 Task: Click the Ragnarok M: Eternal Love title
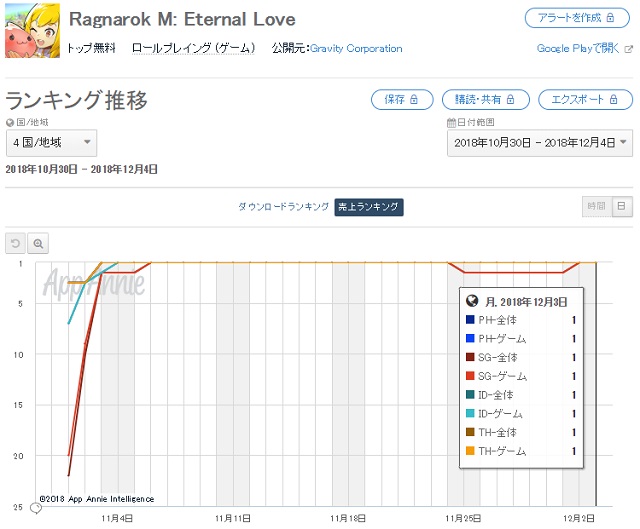pos(182,19)
